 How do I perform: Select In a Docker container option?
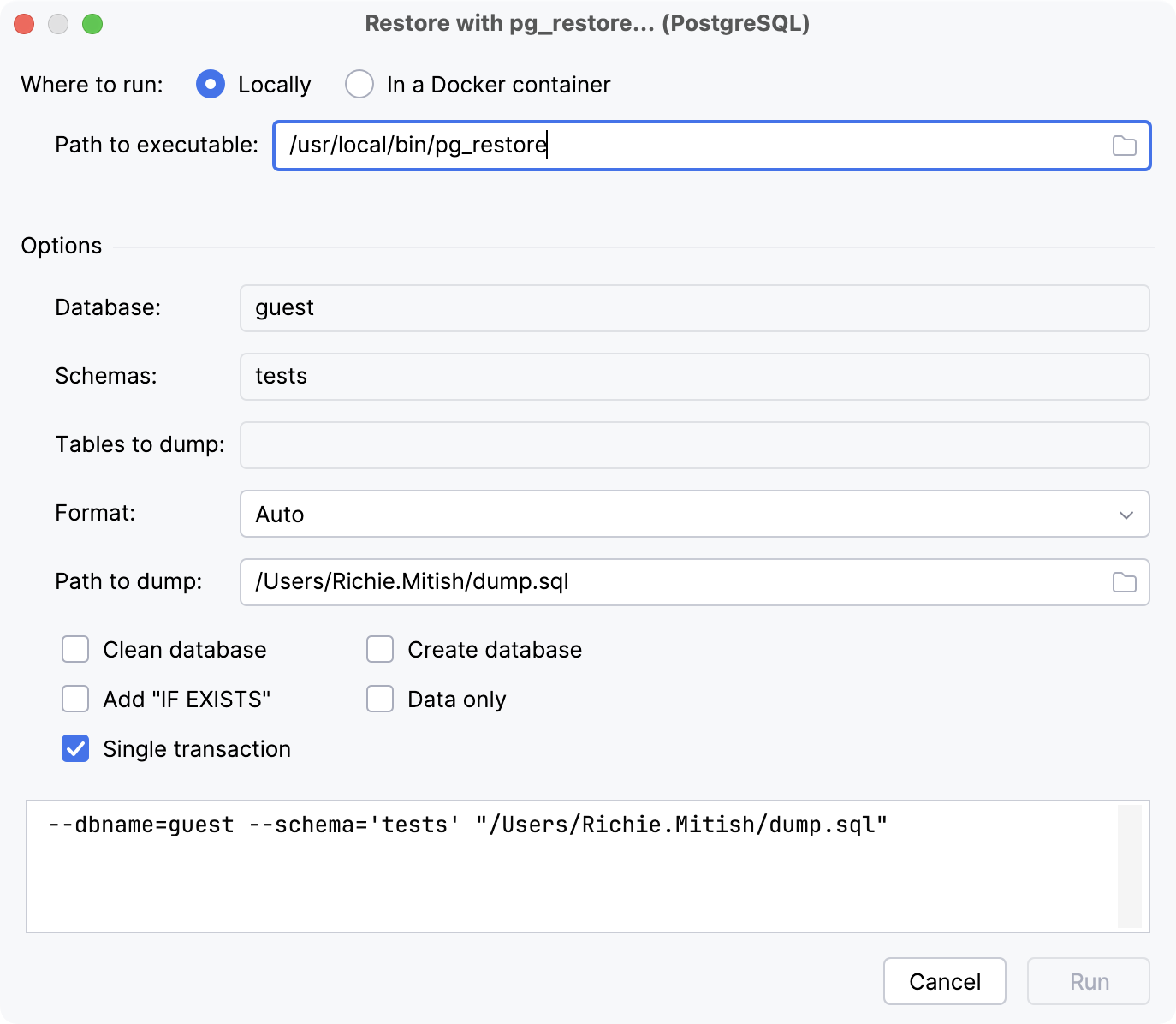[x=359, y=84]
